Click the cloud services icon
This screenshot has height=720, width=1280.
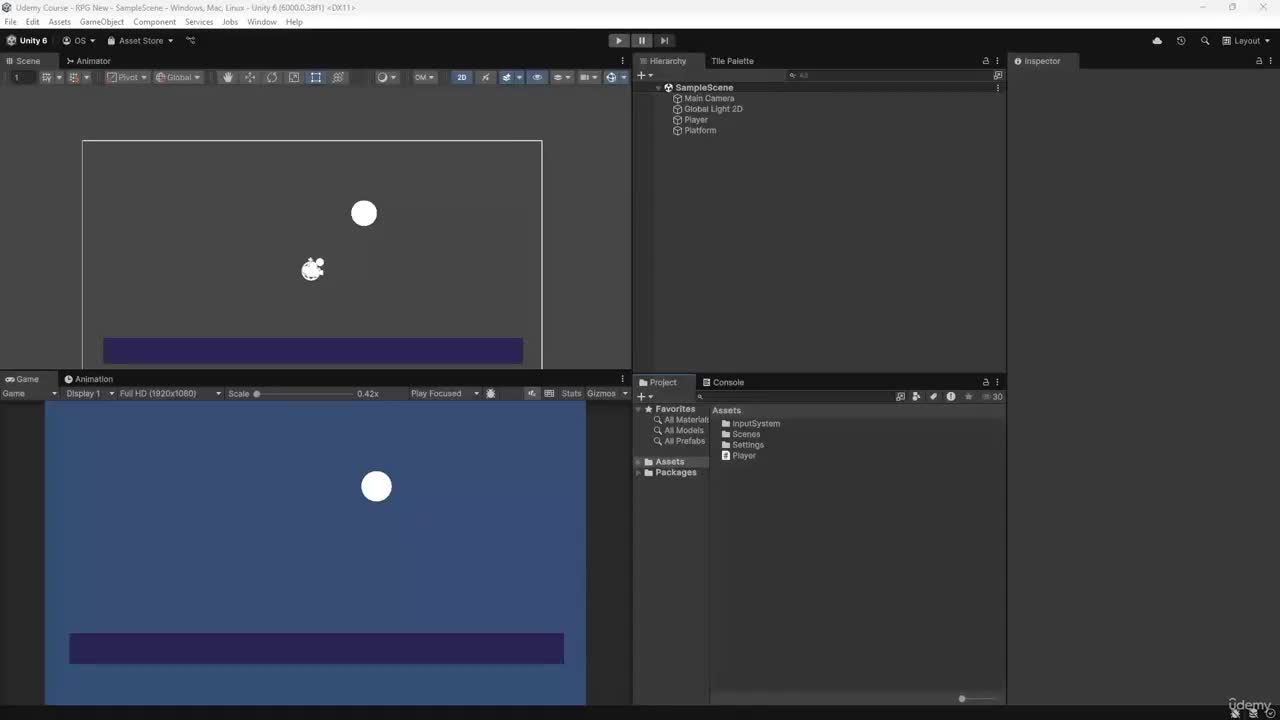point(1158,41)
